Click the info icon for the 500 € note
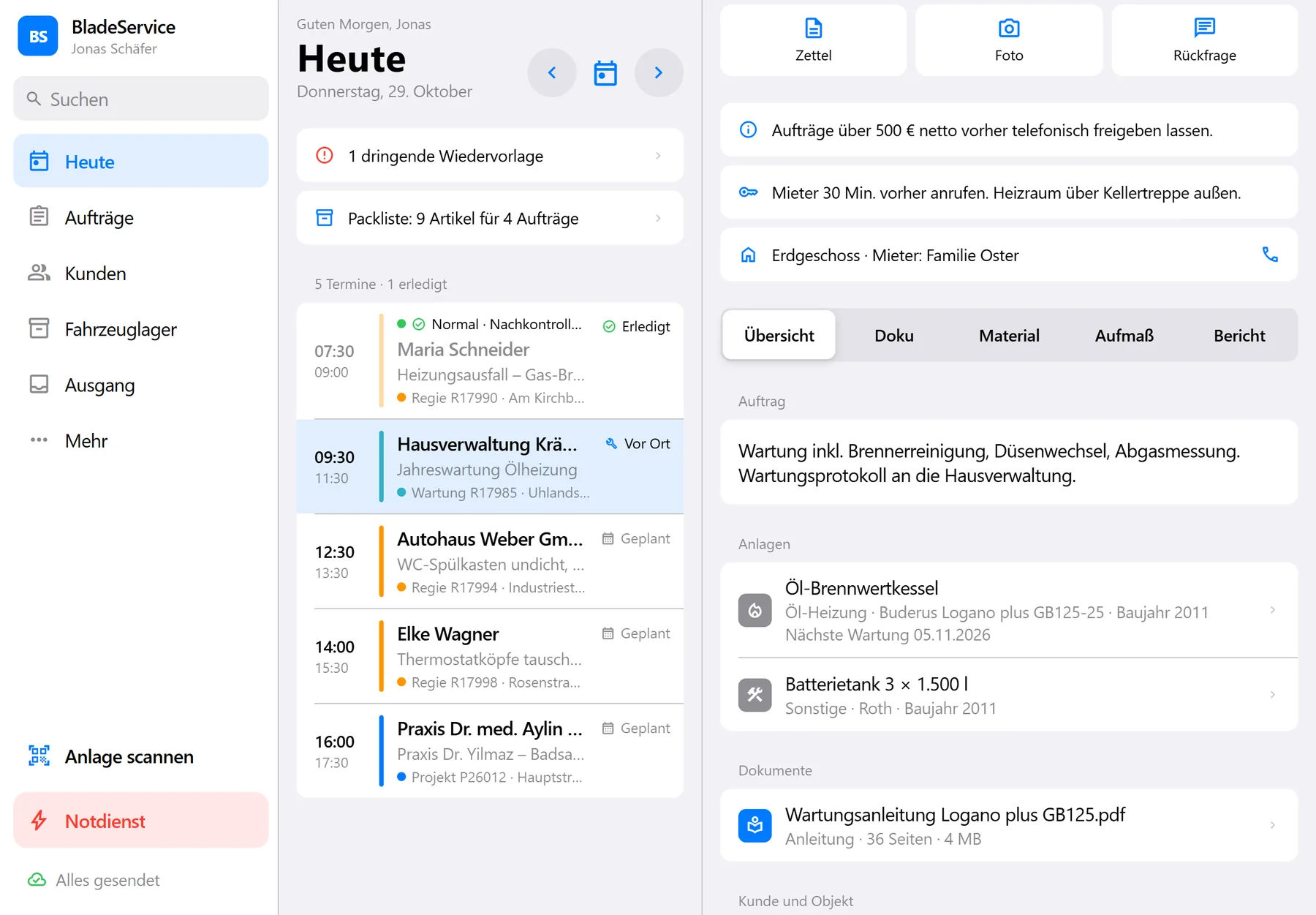1316x915 pixels. click(x=748, y=130)
